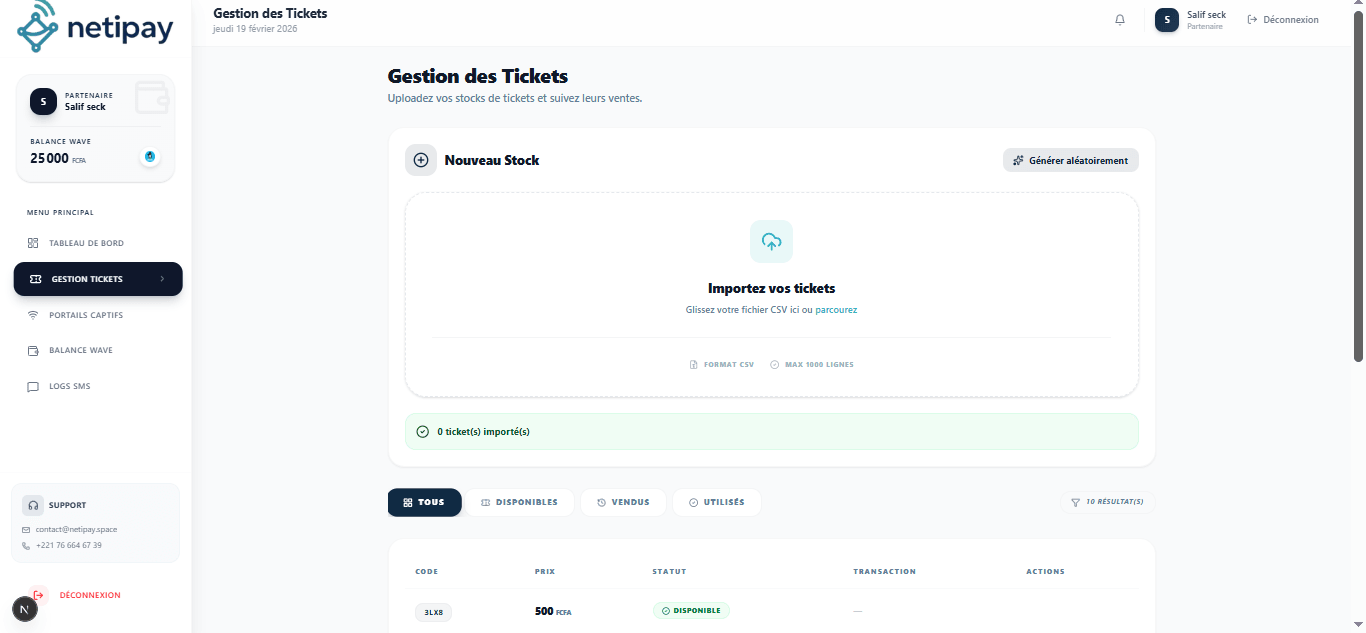The image size is (1366, 633).
Task: Open Portails Captifs from the sidebar
Action: (x=85, y=315)
